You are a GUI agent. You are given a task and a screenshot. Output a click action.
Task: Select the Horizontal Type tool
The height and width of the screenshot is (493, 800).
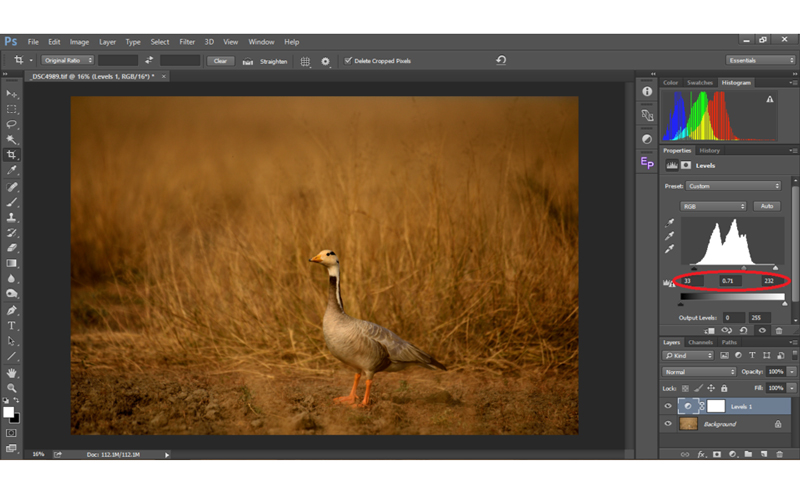(x=12, y=326)
